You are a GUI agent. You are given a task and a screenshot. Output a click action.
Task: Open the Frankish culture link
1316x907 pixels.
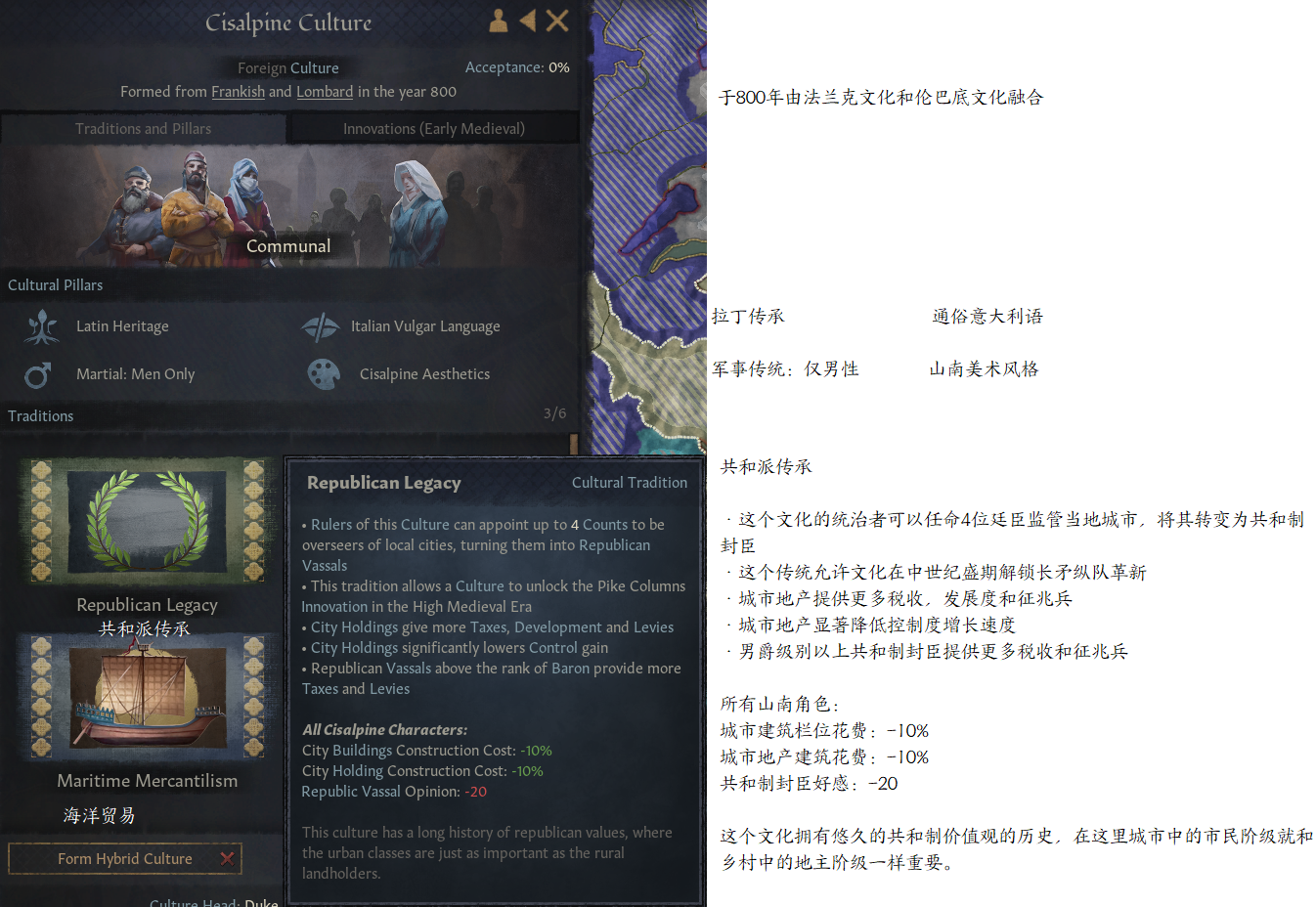pos(238,92)
